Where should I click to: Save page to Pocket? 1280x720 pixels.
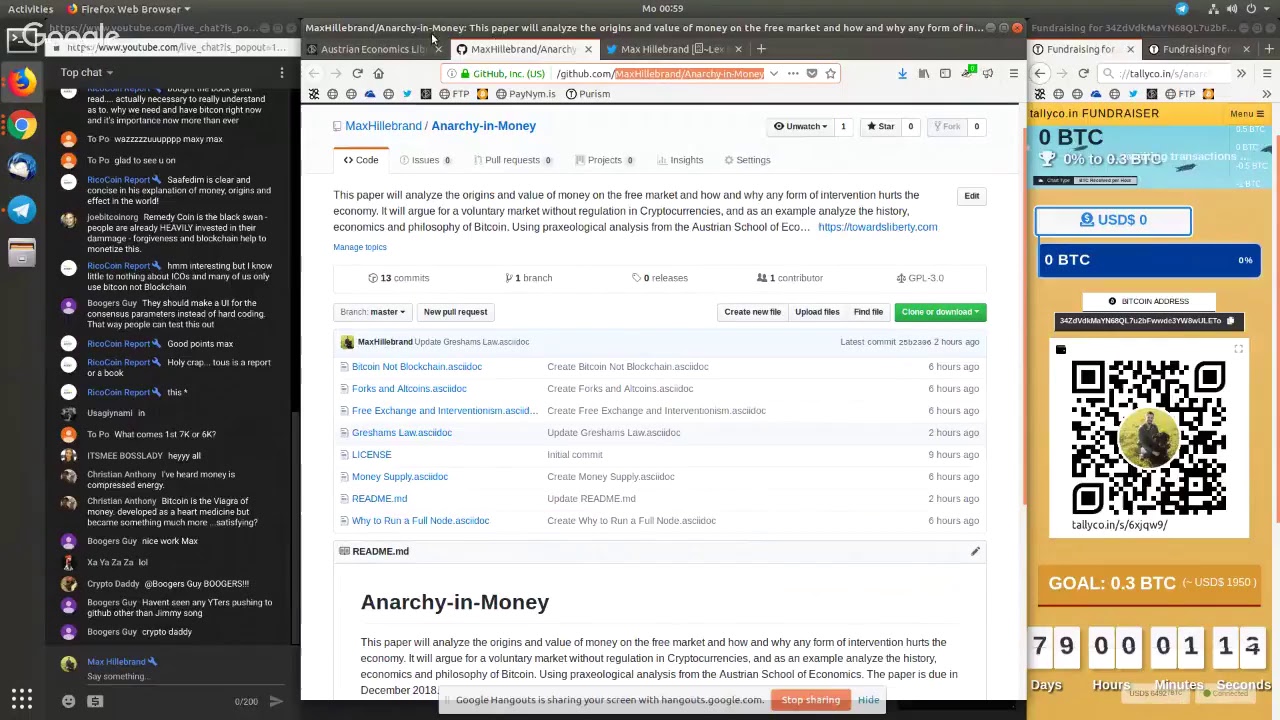(x=812, y=73)
